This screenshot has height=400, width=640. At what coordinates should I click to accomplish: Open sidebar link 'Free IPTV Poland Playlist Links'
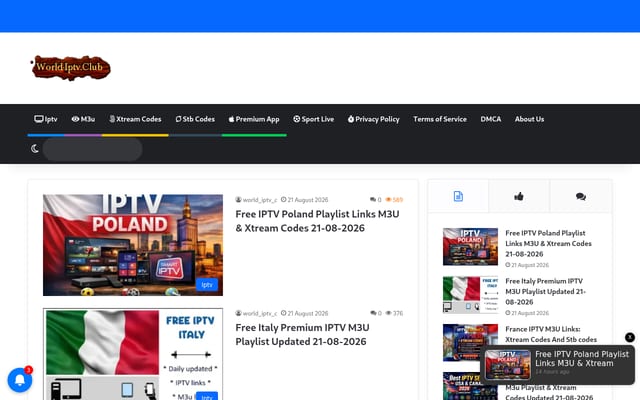[548, 243]
